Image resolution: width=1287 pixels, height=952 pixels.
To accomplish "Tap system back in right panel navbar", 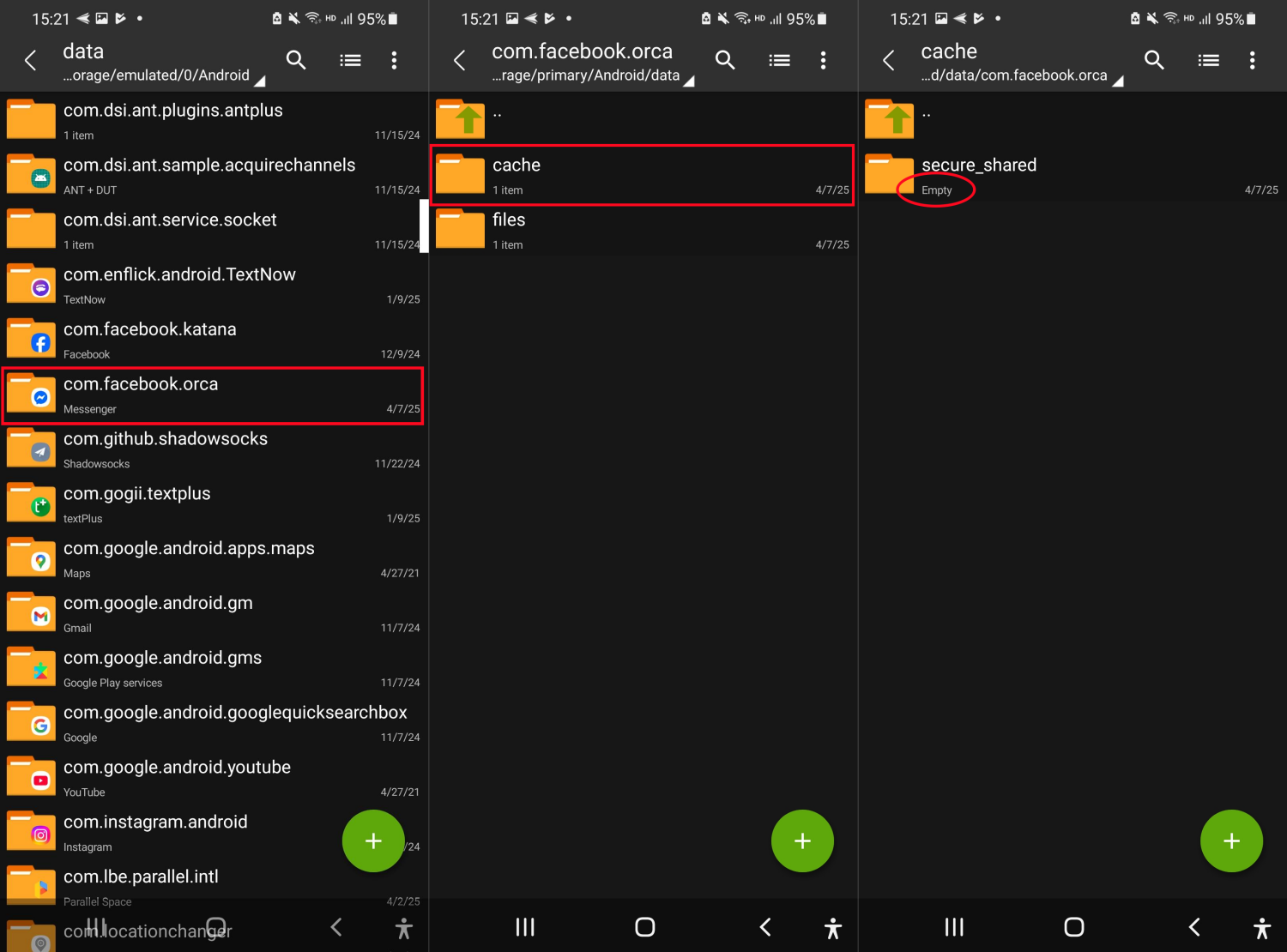I will click(1194, 926).
